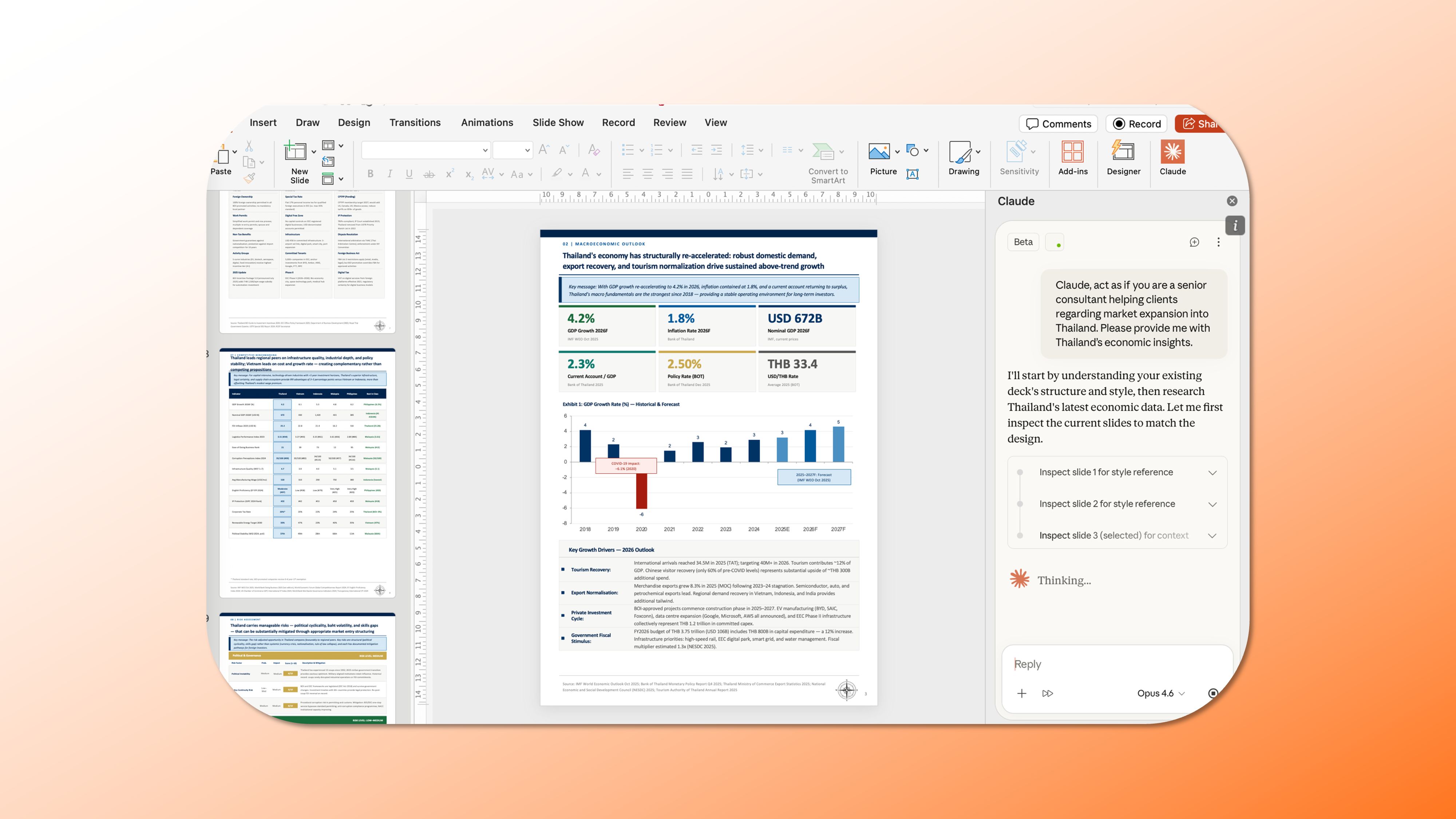This screenshot has height=819, width=1456.
Task: Open the Opus 4.6 model dropdown
Action: (x=1160, y=693)
